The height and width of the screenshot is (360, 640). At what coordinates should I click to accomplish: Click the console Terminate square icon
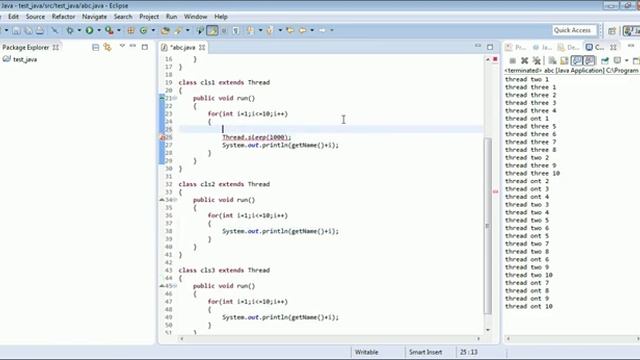click(x=513, y=61)
